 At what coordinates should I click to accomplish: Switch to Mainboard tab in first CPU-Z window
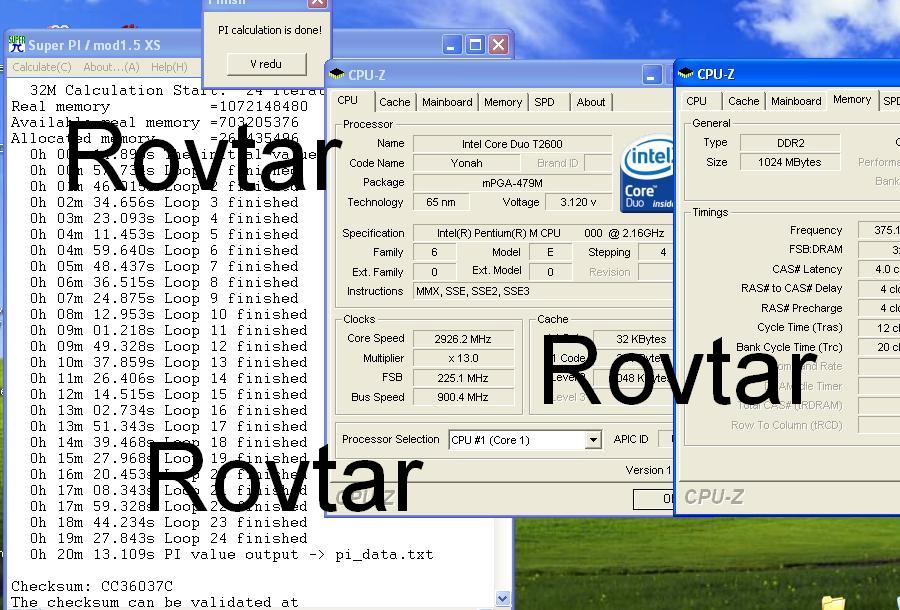point(447,102)
